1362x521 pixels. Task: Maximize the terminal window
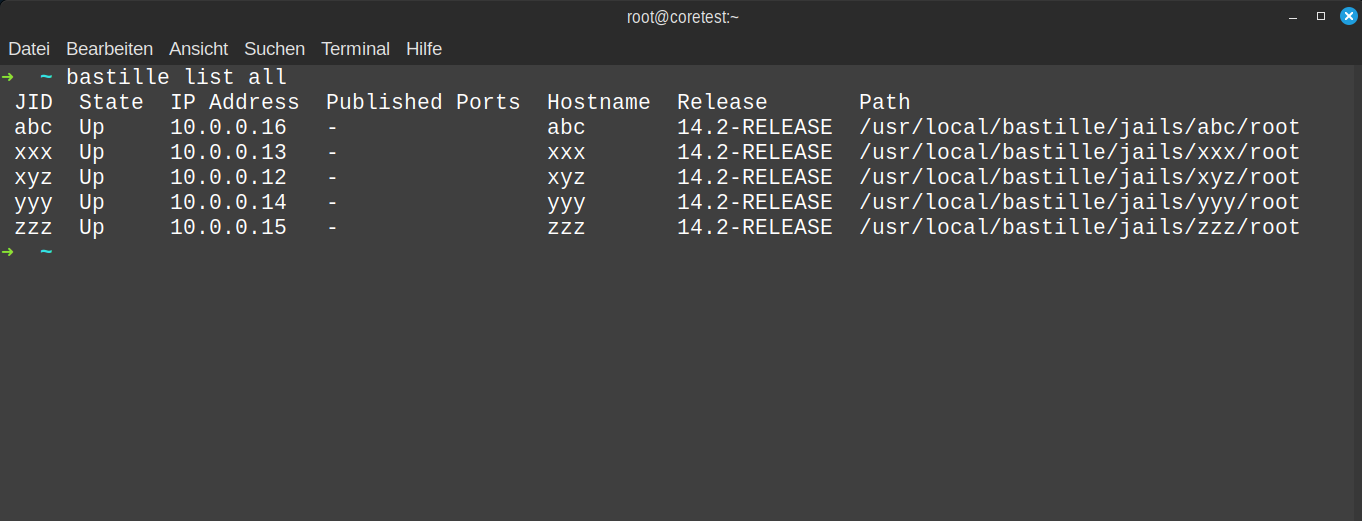1321,16
